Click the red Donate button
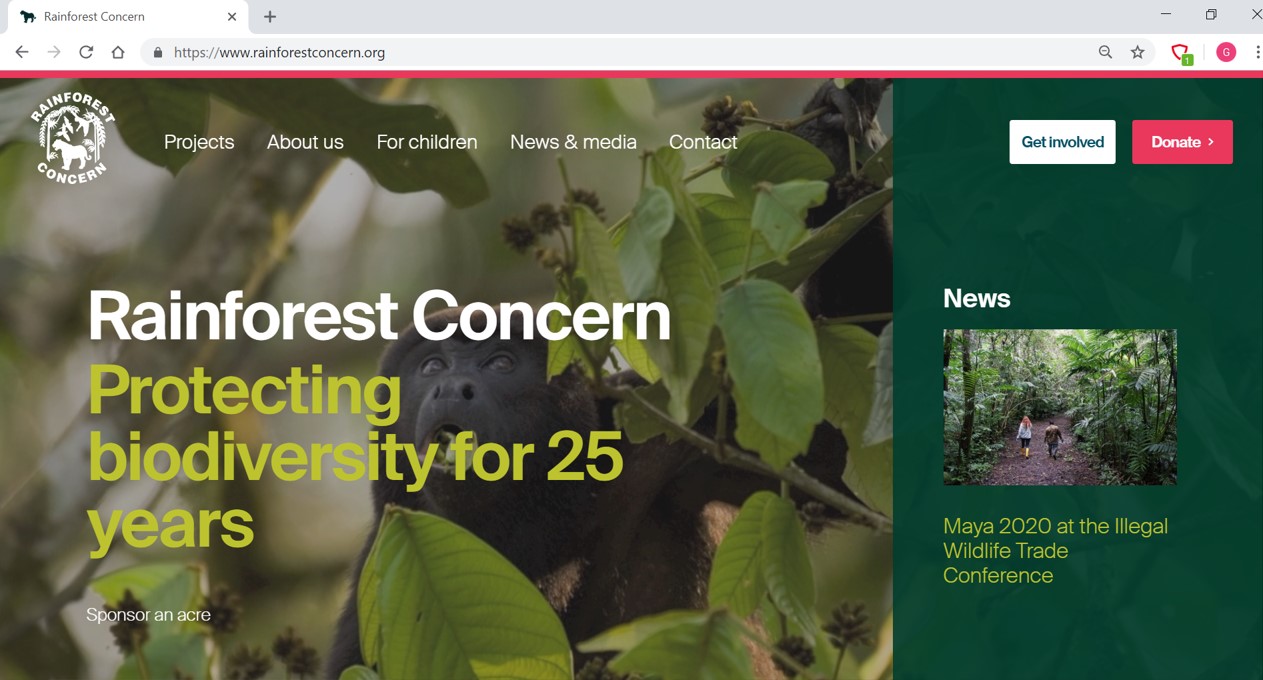1263x680 pixels. (1182, 142)
